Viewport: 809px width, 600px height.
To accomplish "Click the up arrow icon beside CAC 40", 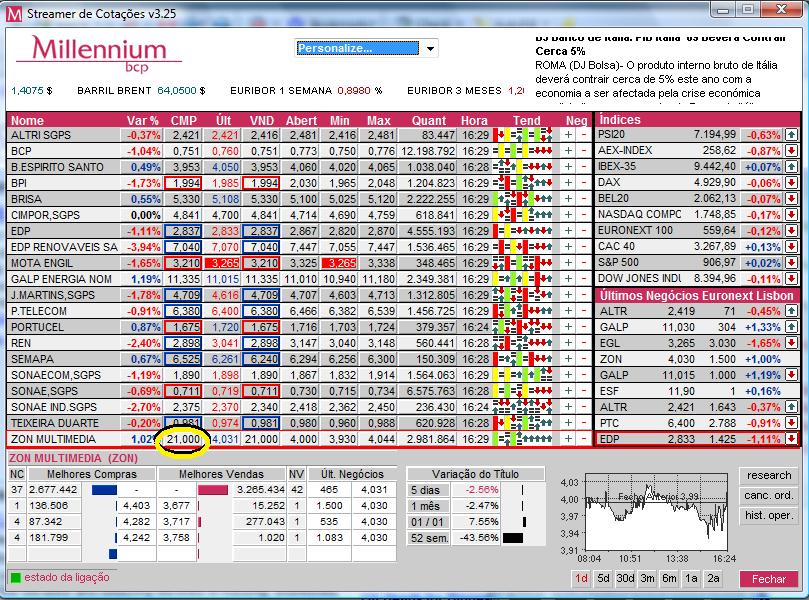I will click(x=791, y=247).
